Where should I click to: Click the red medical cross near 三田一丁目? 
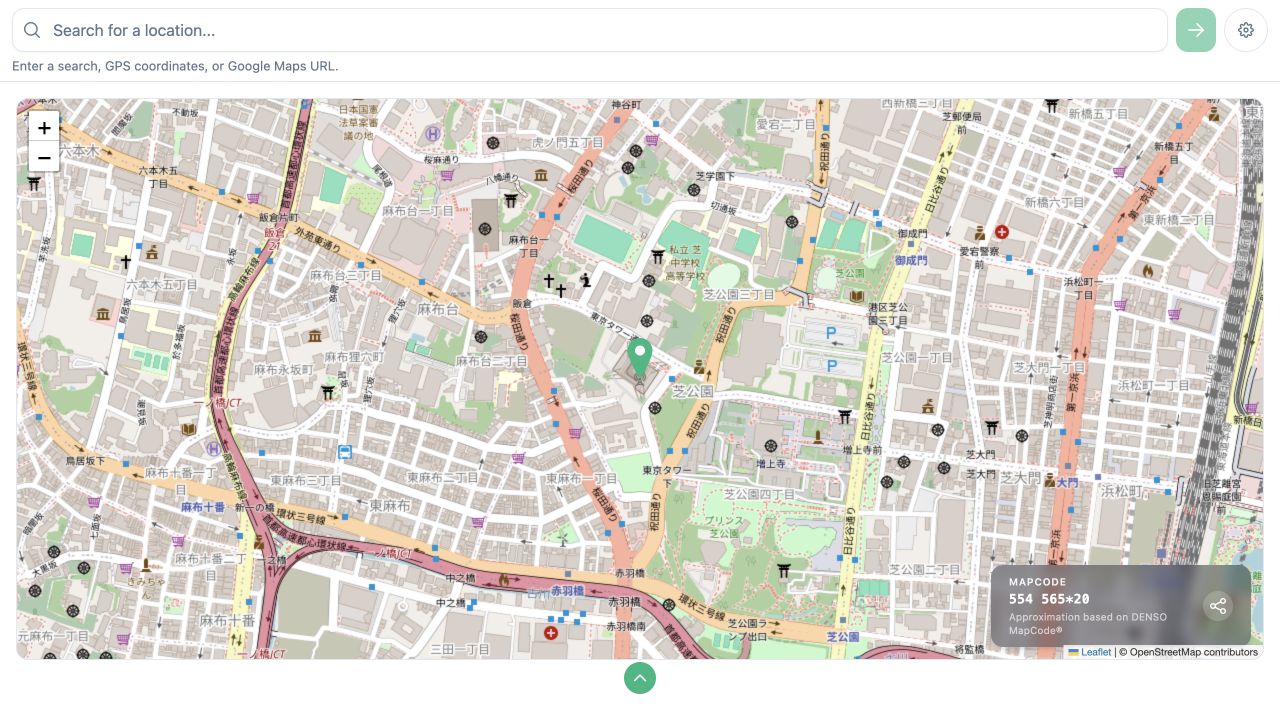pos(550,633)
